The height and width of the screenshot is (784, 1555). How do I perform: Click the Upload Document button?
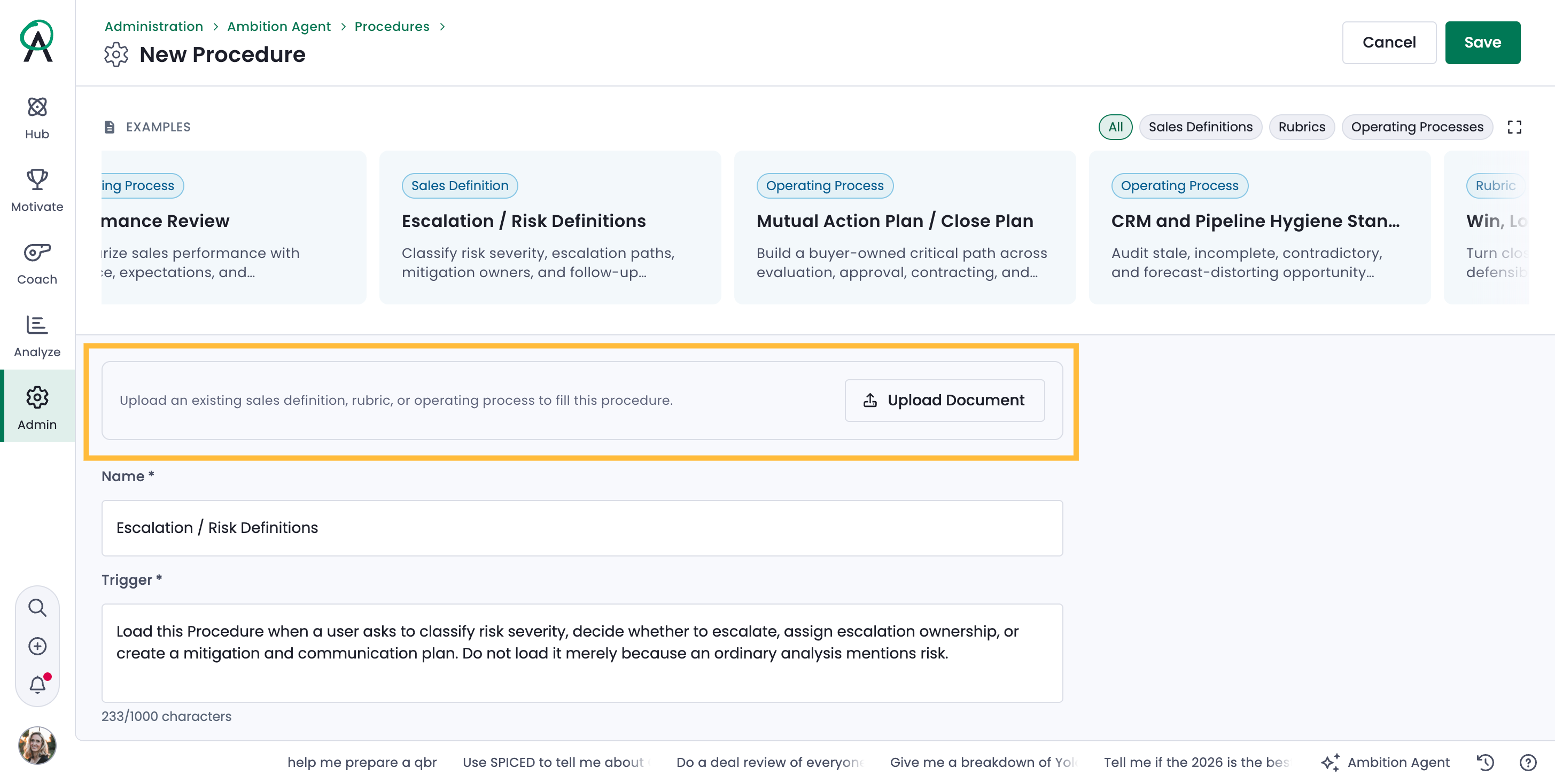click(x=945, y=400)
